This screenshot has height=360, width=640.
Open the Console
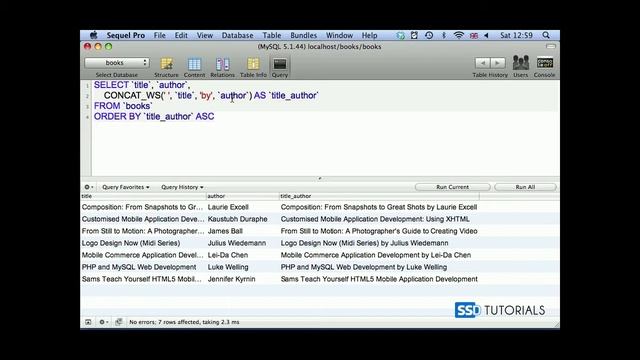544,67
